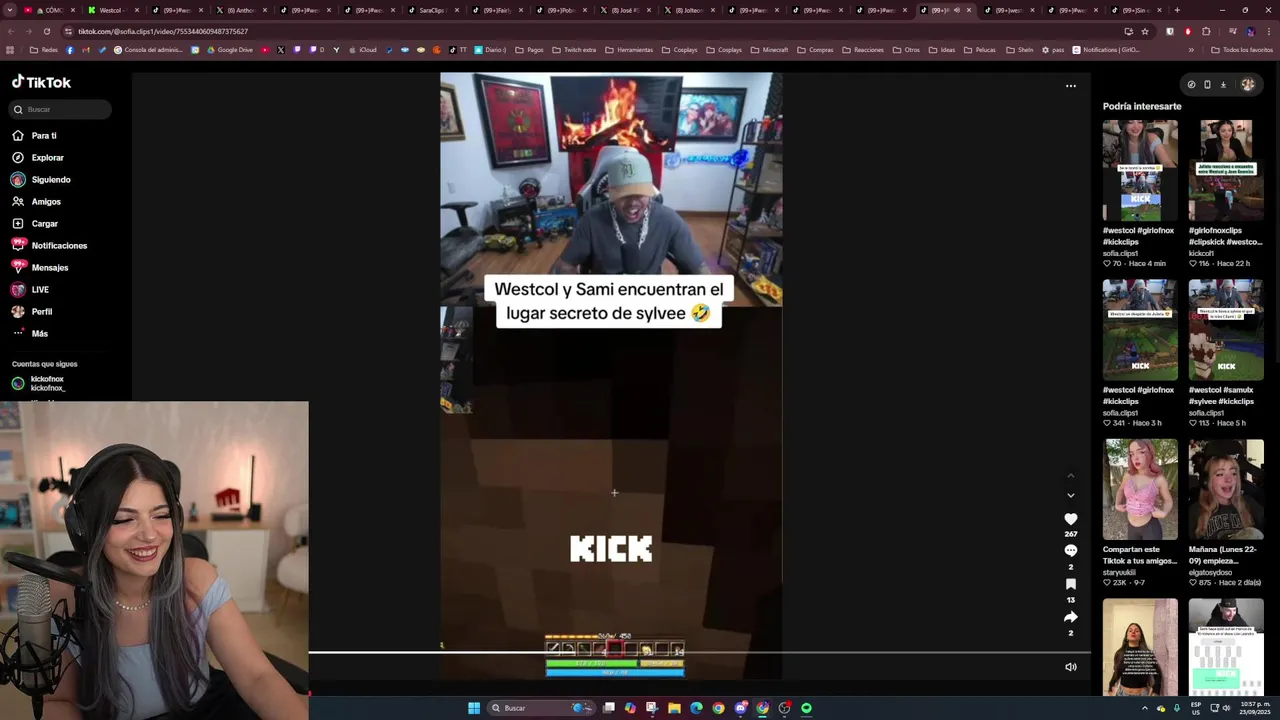Image resolution: width=1280 pixels, height=720 pixels.
Task: Open Todos los favoritos folder
Action: pos(1241,50)
